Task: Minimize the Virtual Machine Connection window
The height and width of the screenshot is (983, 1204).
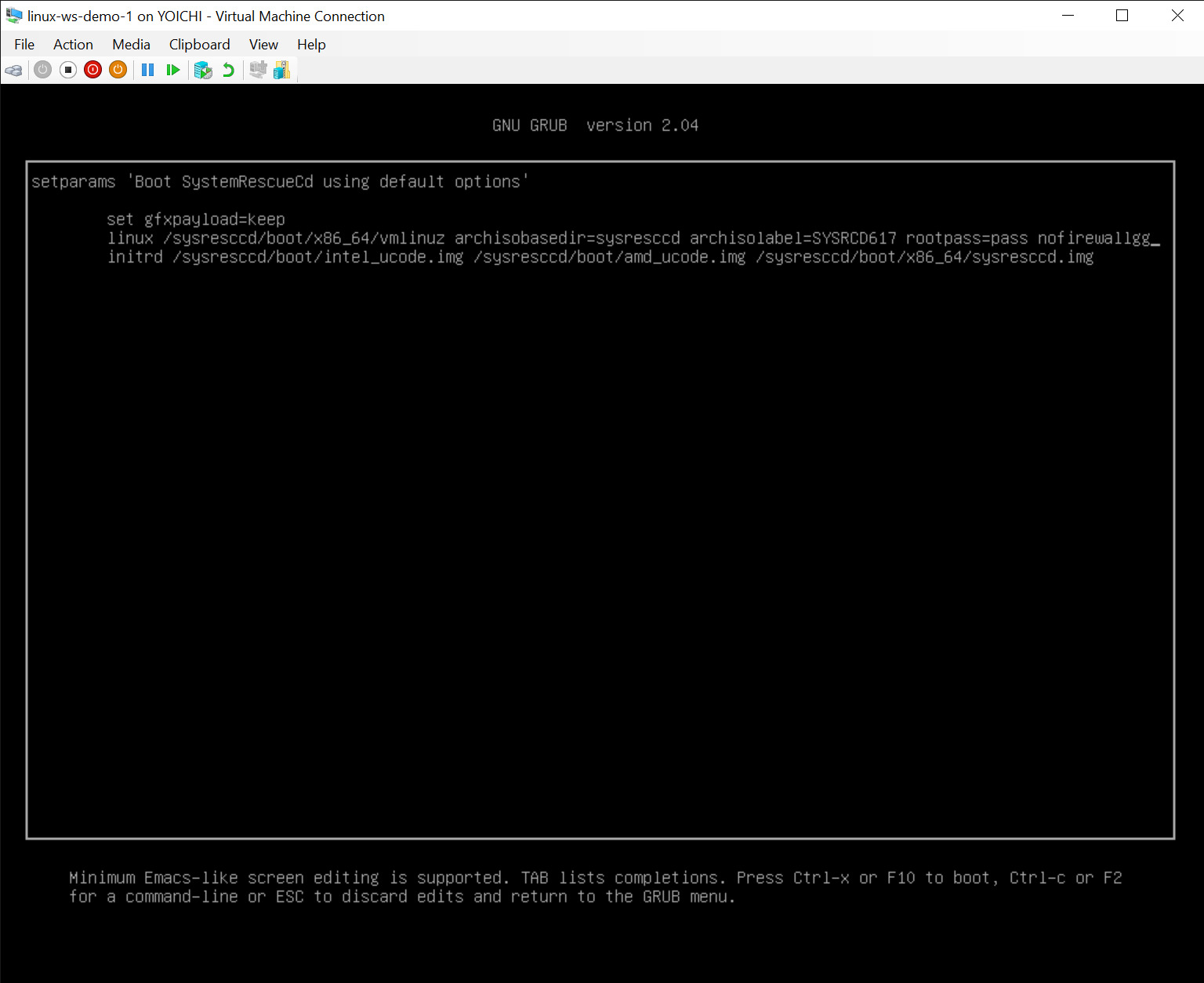Action: 1068,16
